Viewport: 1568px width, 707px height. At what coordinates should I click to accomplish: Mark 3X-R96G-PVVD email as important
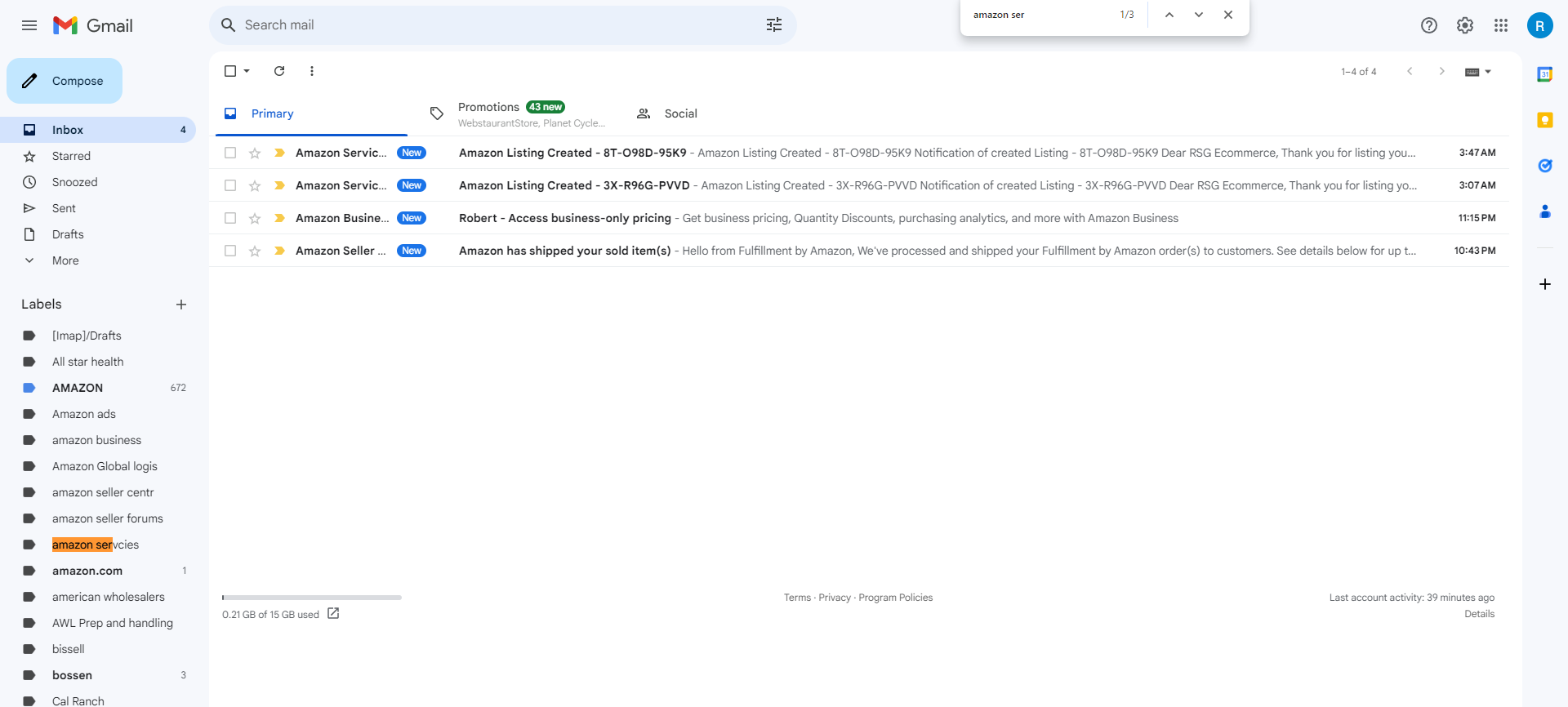click(x=279, y=185)
